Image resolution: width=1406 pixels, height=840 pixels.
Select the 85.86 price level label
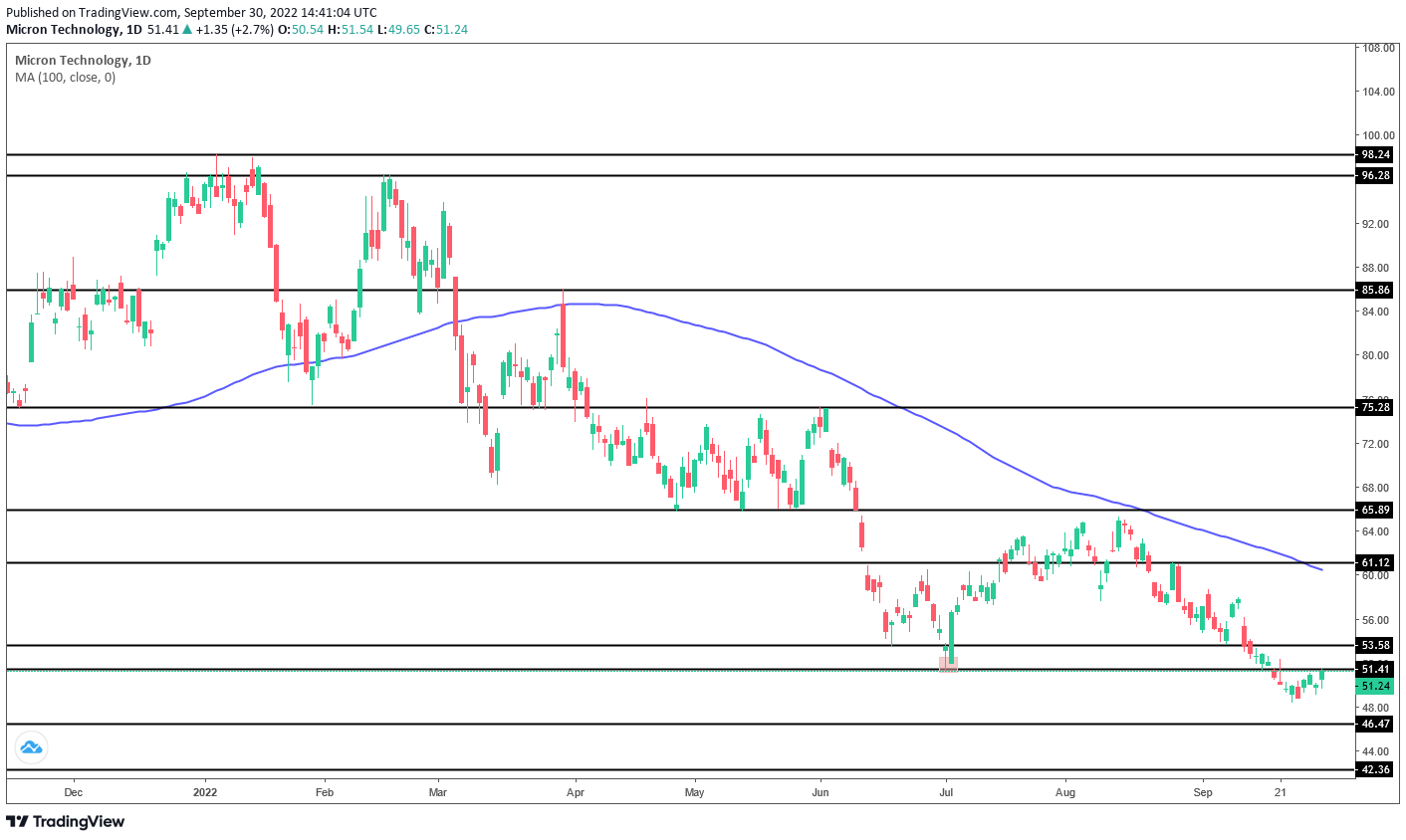(x=1375, y=291)
